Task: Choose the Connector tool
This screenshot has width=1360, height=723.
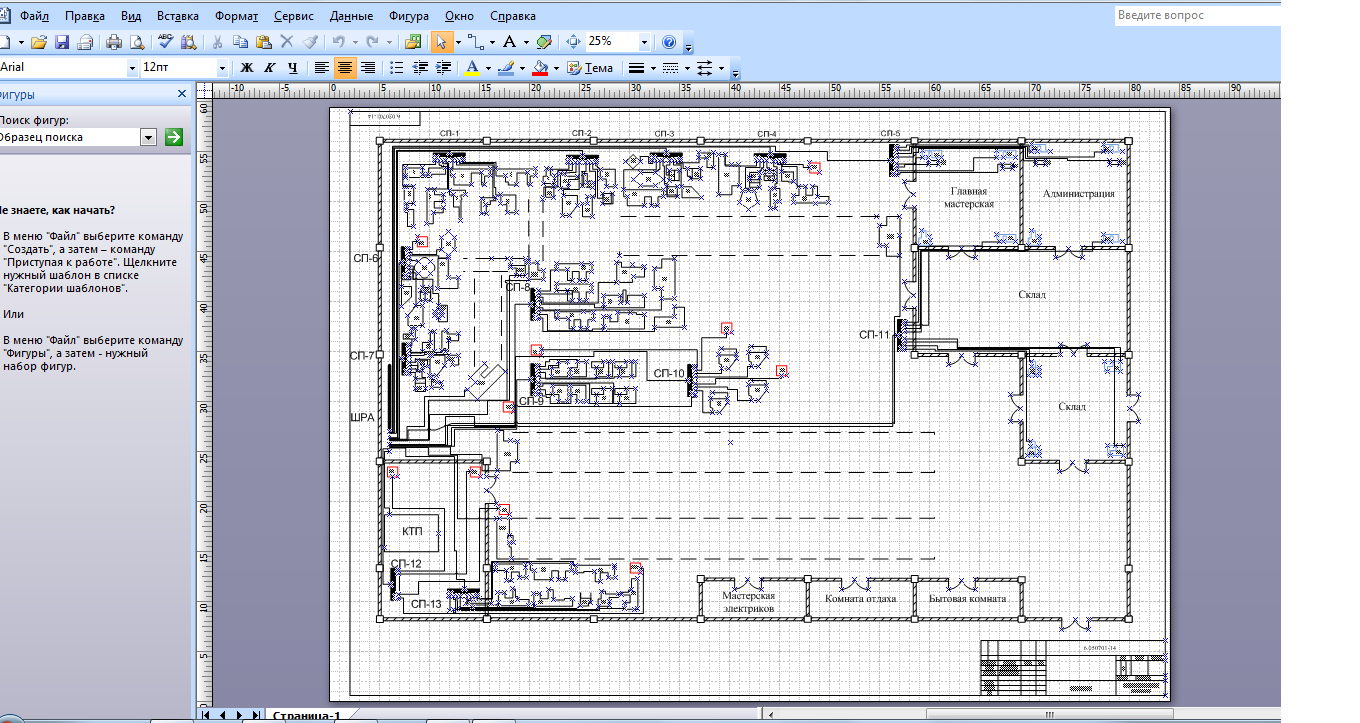Action: click(476, 42)
